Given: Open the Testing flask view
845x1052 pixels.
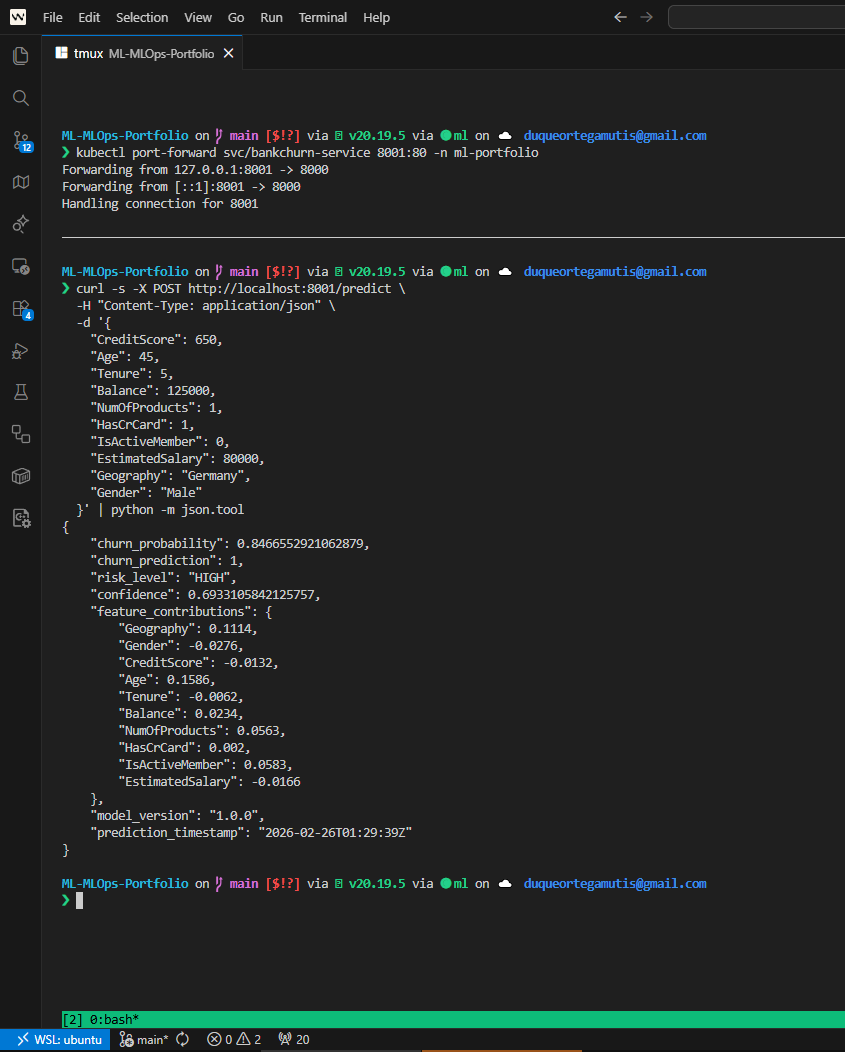Looking at the screenshot, I should click(x=20, y=392).
